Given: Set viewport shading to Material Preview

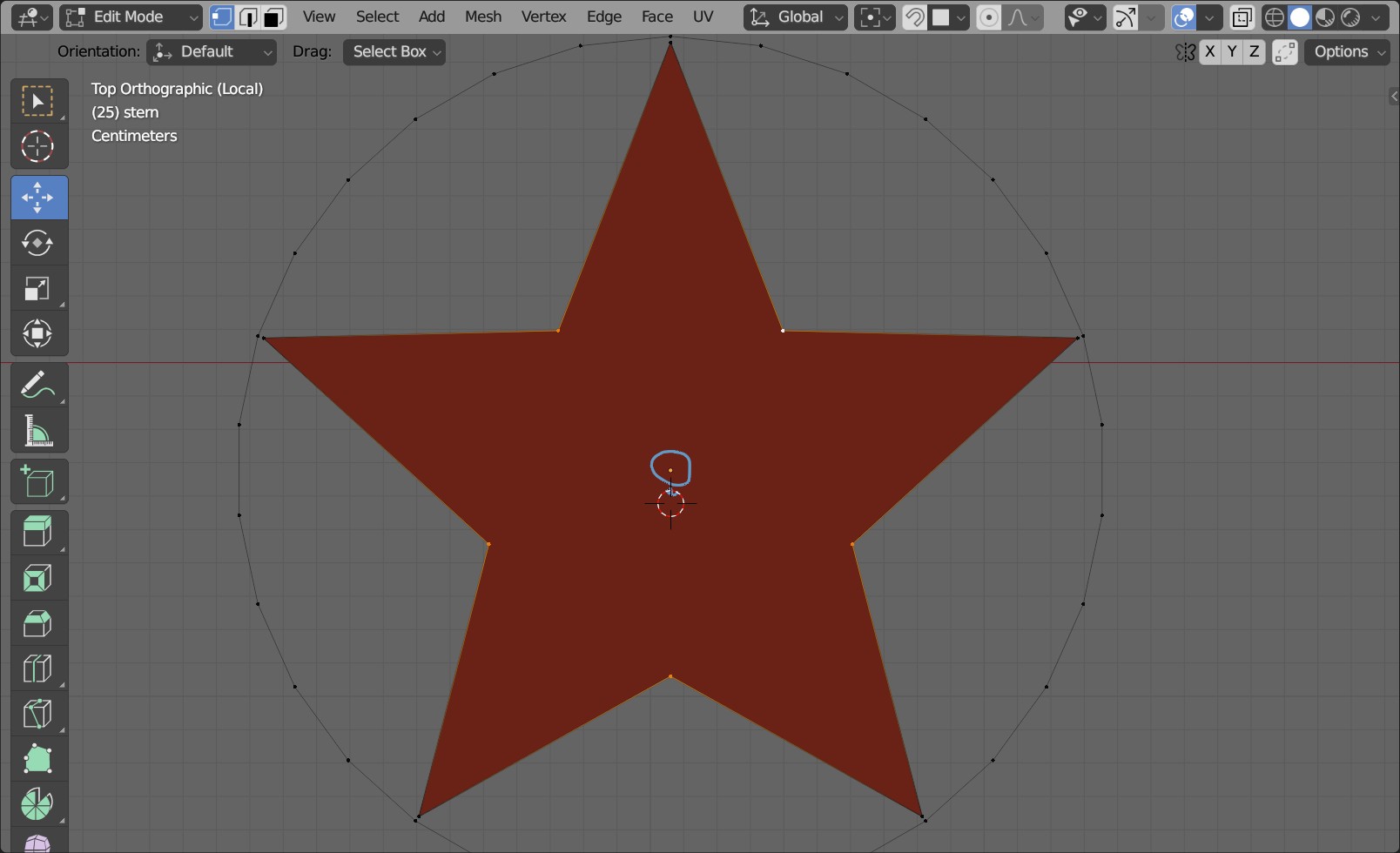Looking at the screenshot, I should pos(1325,17).
